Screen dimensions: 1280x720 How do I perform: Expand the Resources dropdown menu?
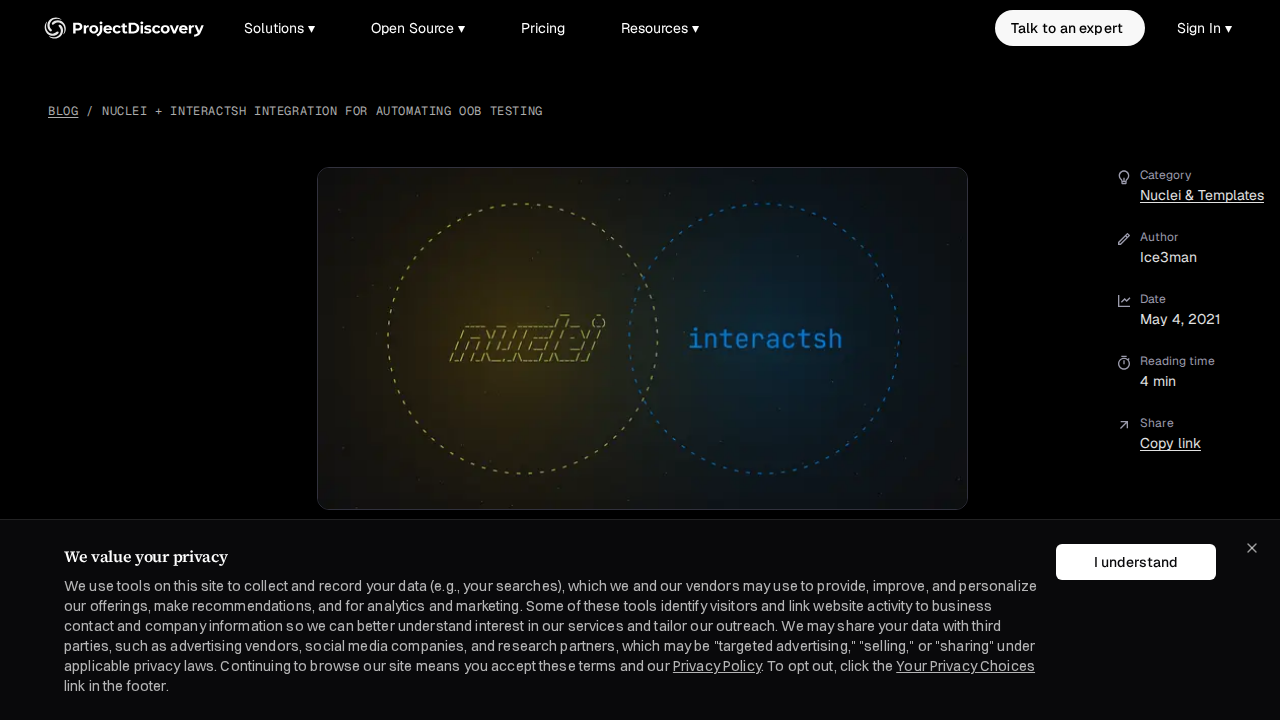click(660, 28)
